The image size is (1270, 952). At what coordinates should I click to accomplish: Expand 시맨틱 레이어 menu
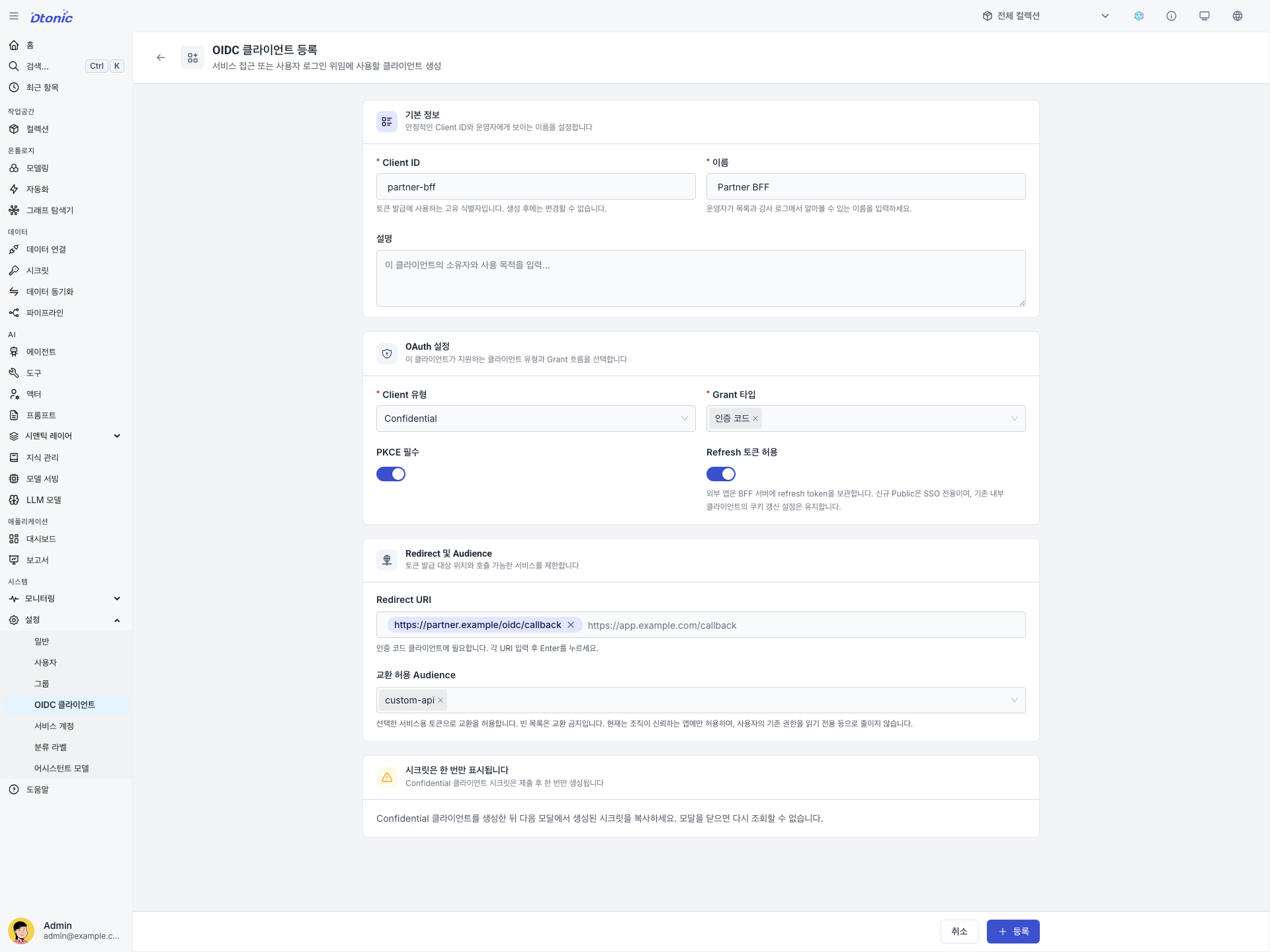(66, 436)
